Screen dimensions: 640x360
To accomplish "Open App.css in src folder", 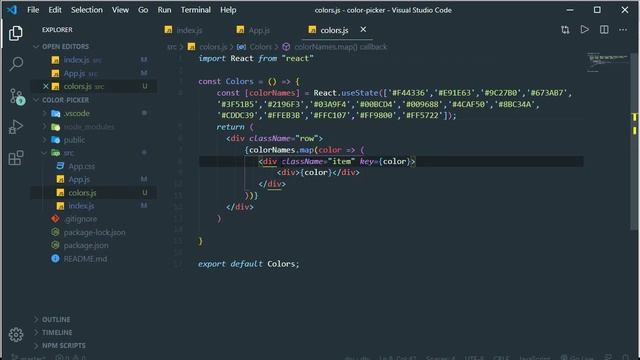I will pyautogui.click(x=81, y=166).
